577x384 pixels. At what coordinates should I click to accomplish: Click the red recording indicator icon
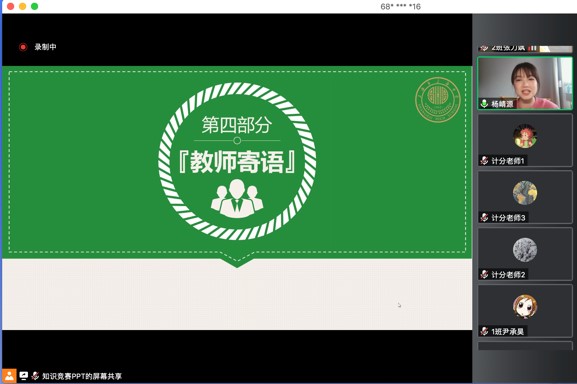pyautogui.click(x=23, y=47)
